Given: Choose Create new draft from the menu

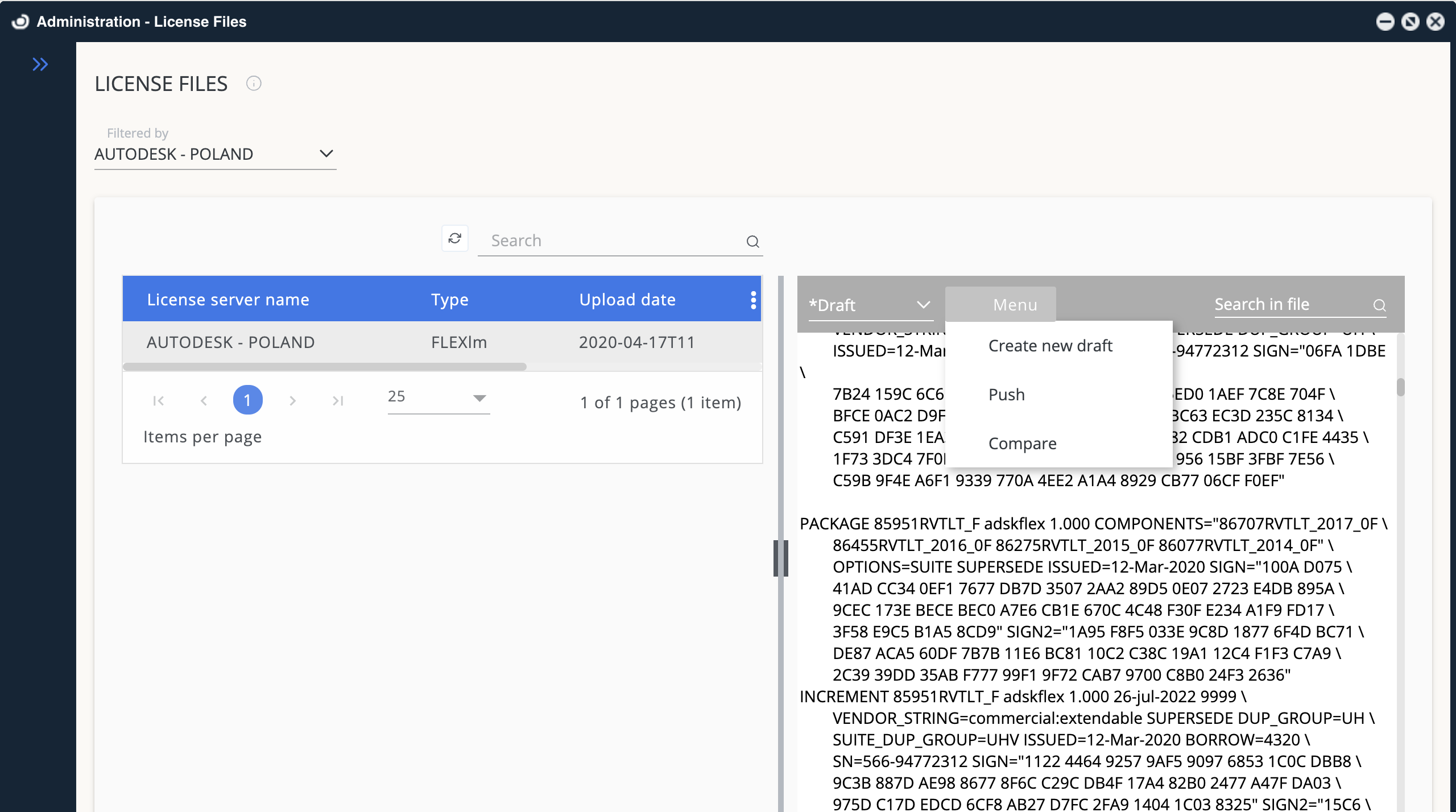Looking at the screenshot, I should pos(1050,345).
